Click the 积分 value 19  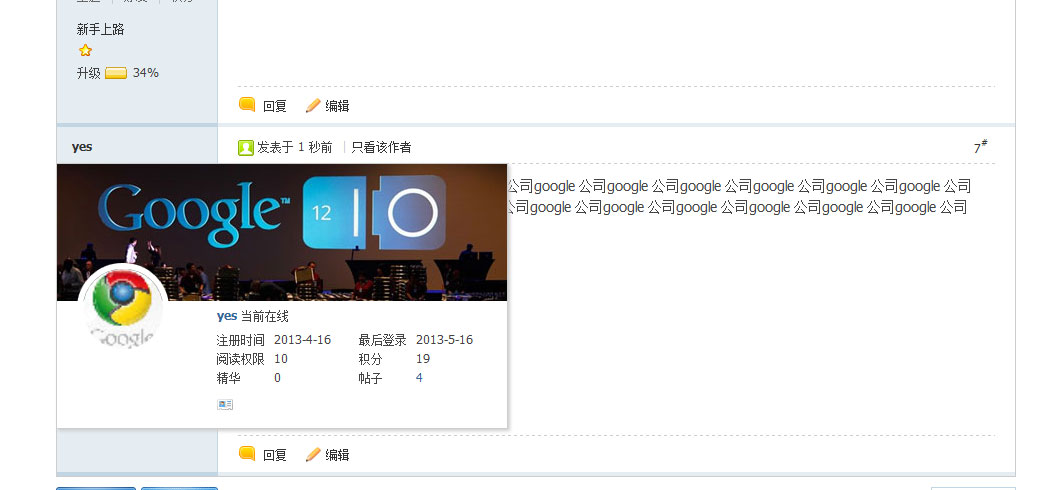click(x=423, y=359)
